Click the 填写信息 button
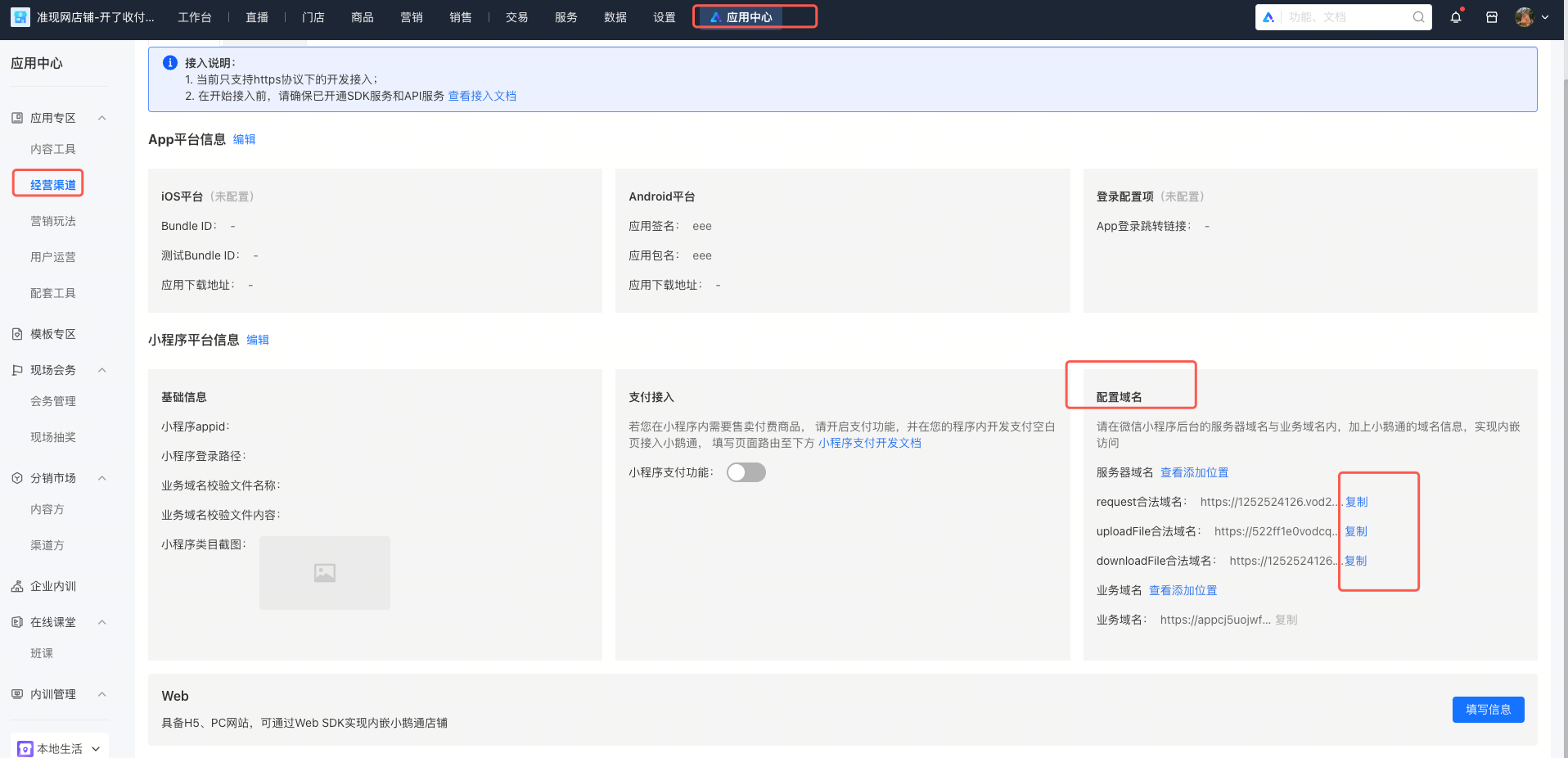Image resolution: width=1568 pixels, height=758 pixels. (1487, 710)
